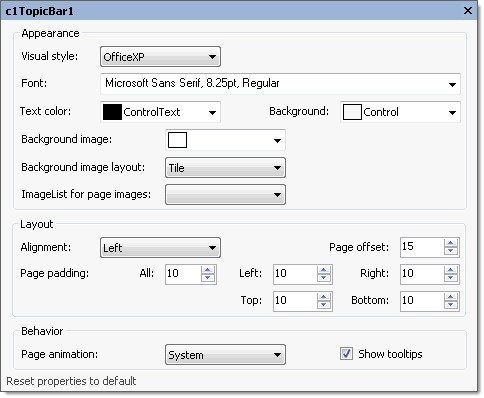This screenshot has width=484, height=398.
Task: Expand the Background image dropdown
Action: pos(225,140)
